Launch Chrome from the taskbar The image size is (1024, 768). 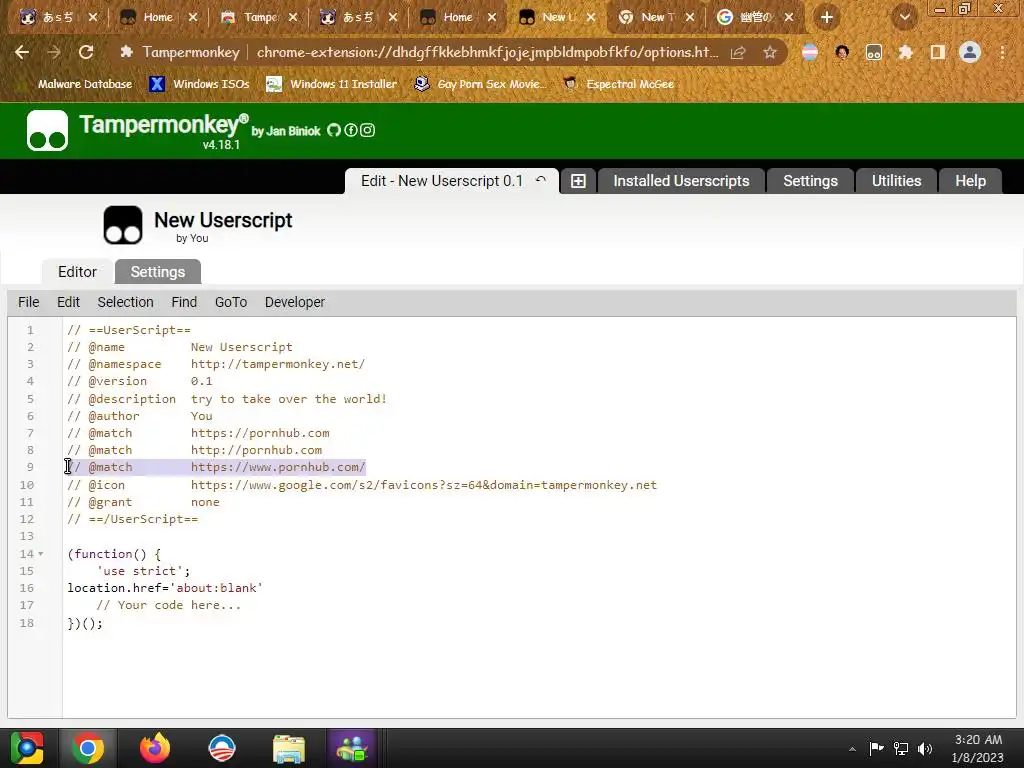tap(88, 748)
